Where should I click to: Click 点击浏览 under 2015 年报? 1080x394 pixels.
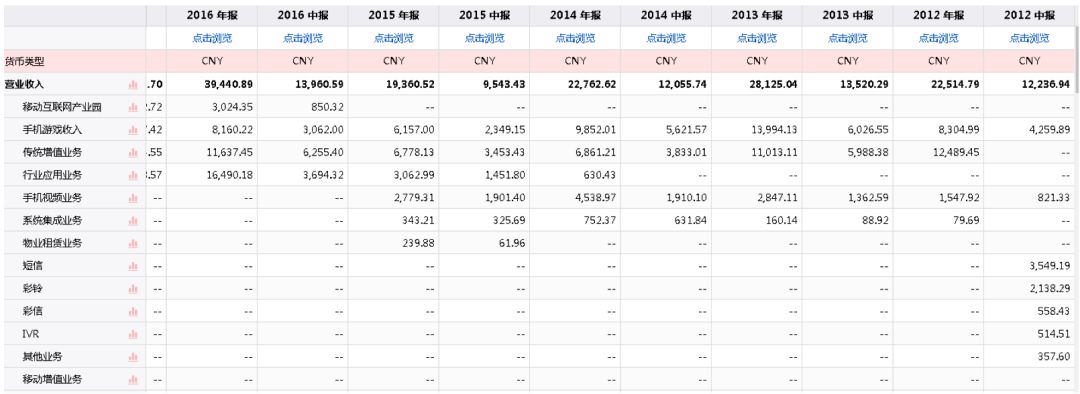(x=394, y=39)
